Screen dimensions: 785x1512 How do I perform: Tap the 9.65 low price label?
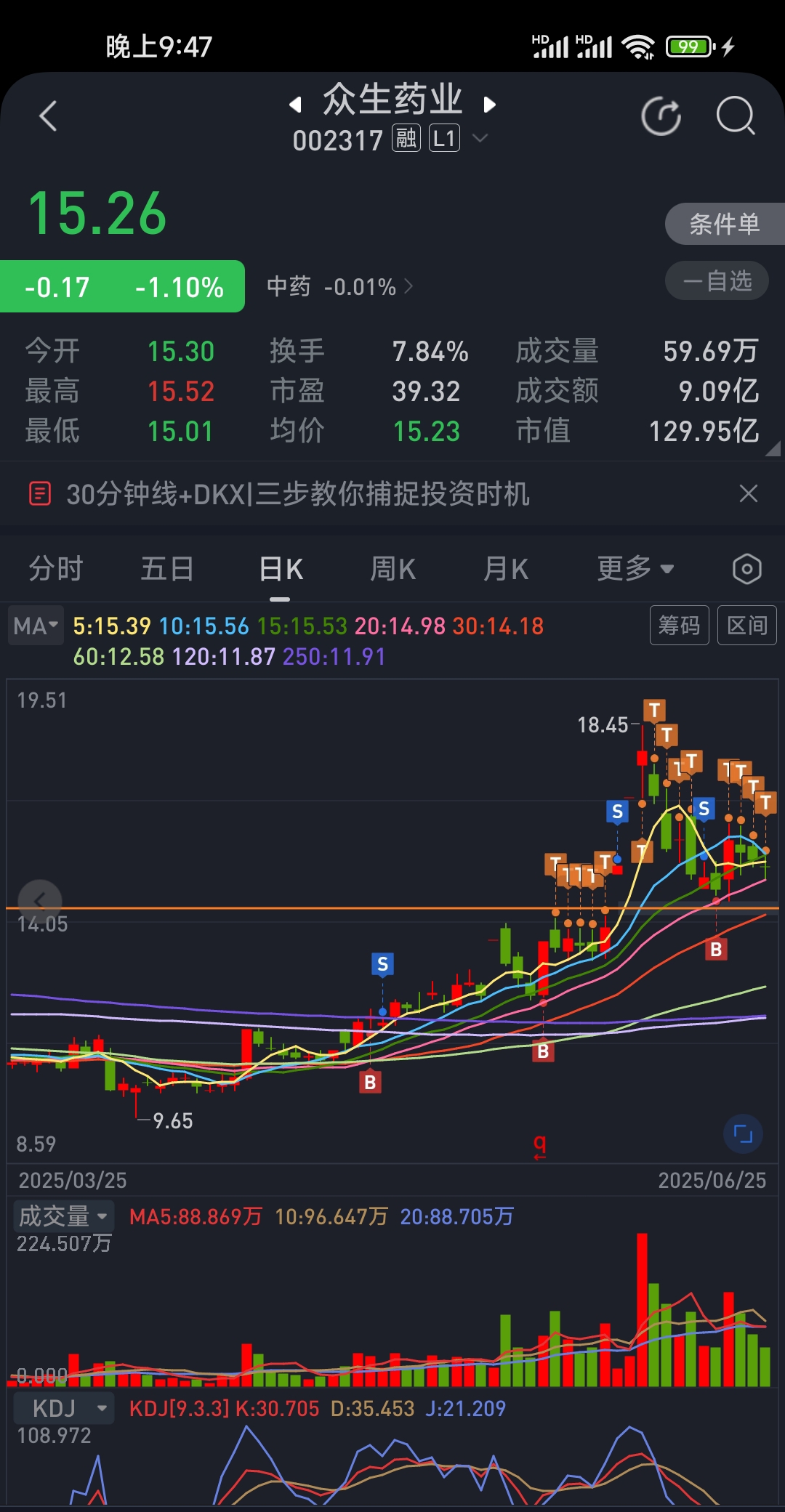(x=173, y=1121)
